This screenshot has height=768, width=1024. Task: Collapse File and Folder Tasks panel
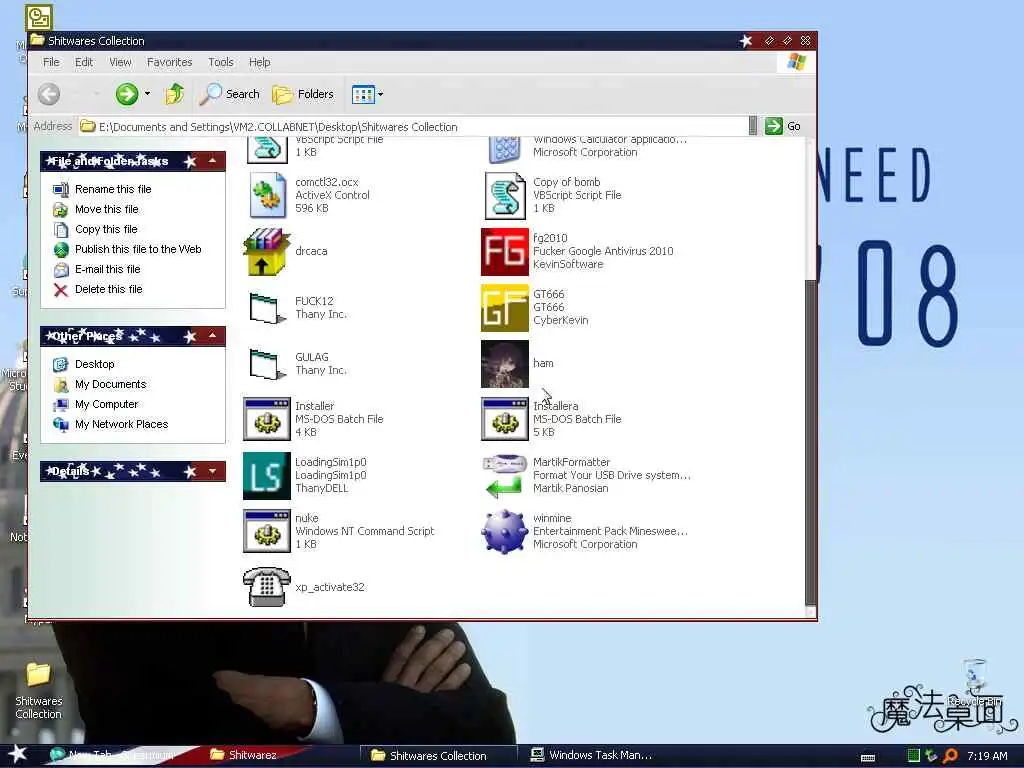[213, 161]
